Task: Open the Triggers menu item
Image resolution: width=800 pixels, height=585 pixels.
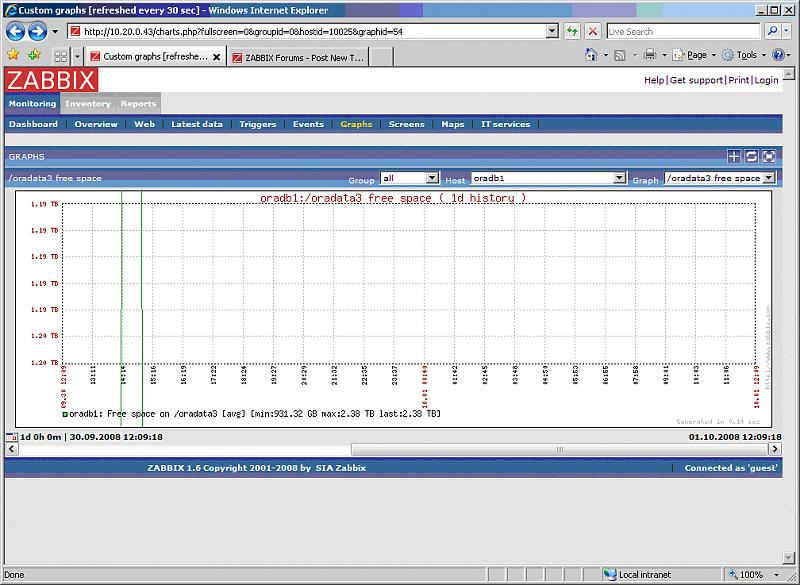Action: pos(258,124)
